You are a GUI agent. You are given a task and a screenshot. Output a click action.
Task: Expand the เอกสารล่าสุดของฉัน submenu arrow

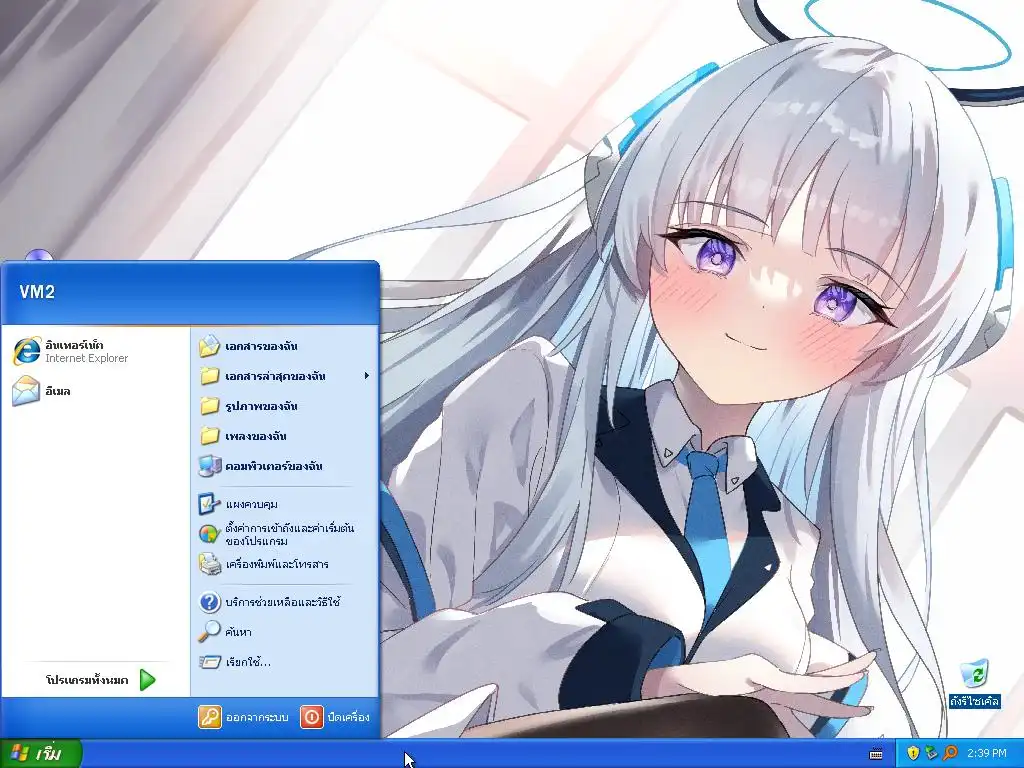[x=366, y=376]
